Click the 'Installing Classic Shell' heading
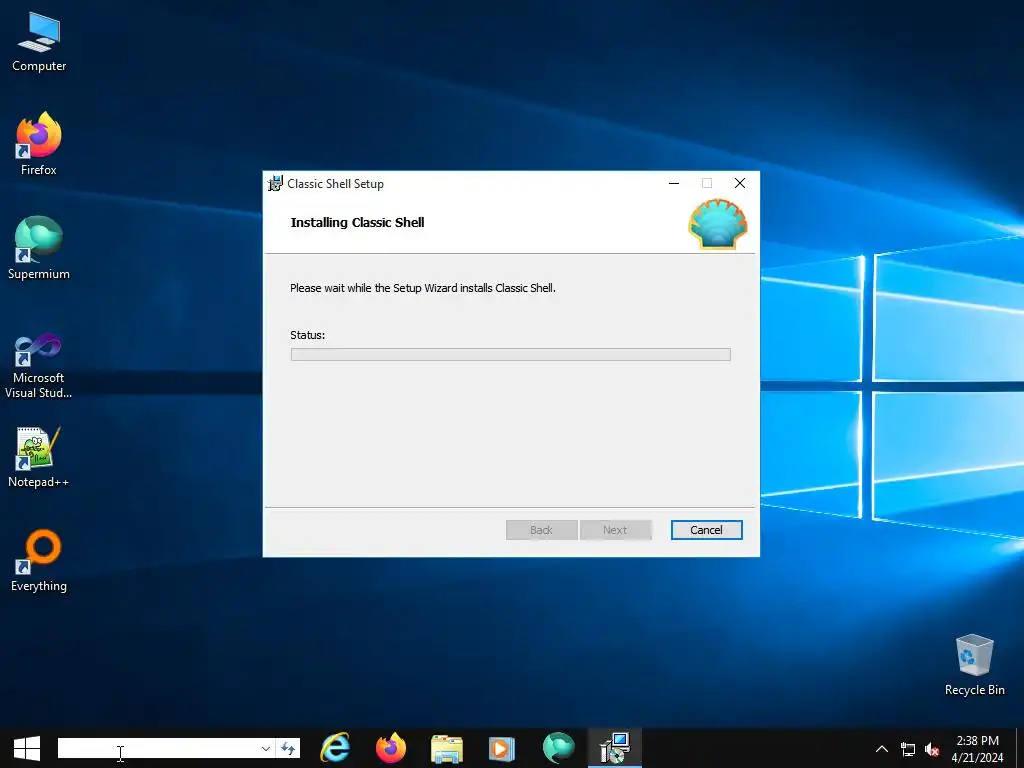The image size is (1024, 768). pyautogui.click(x=357, y=223)
